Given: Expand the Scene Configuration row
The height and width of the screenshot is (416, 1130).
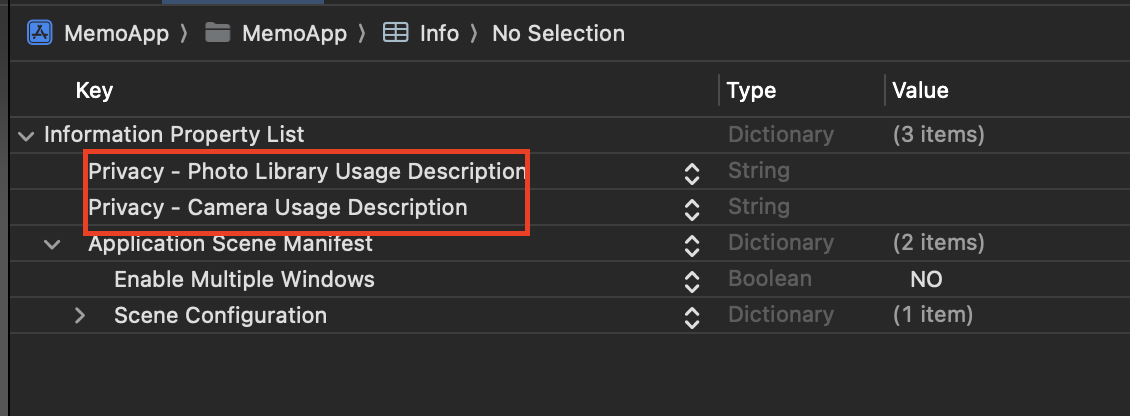Looking at the screenshot, I should pyautogui.click(x=80, y=315).
